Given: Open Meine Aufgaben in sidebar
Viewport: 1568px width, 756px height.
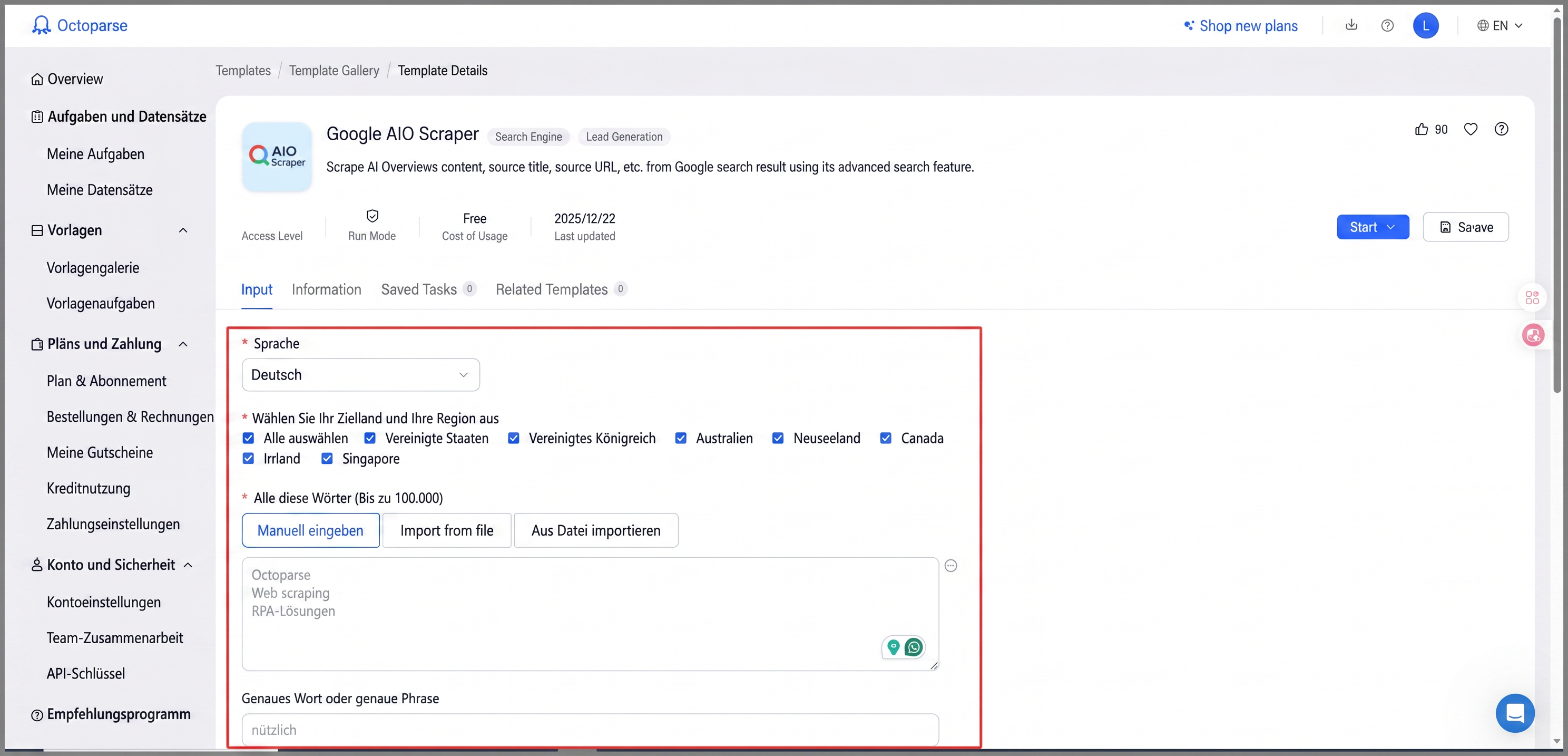Looking at the screenshot, I should tap(95, 154).
